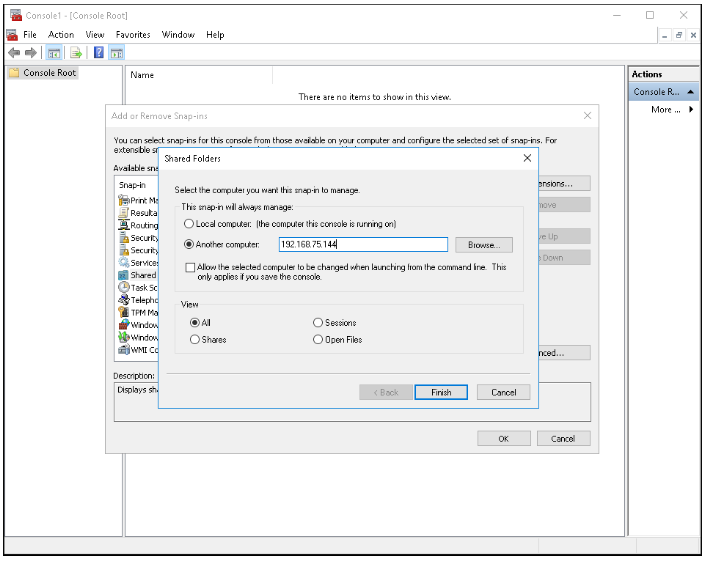
Task: Toggle Show/Hide Console Tree toolbar icon
Action: [54, 53]
